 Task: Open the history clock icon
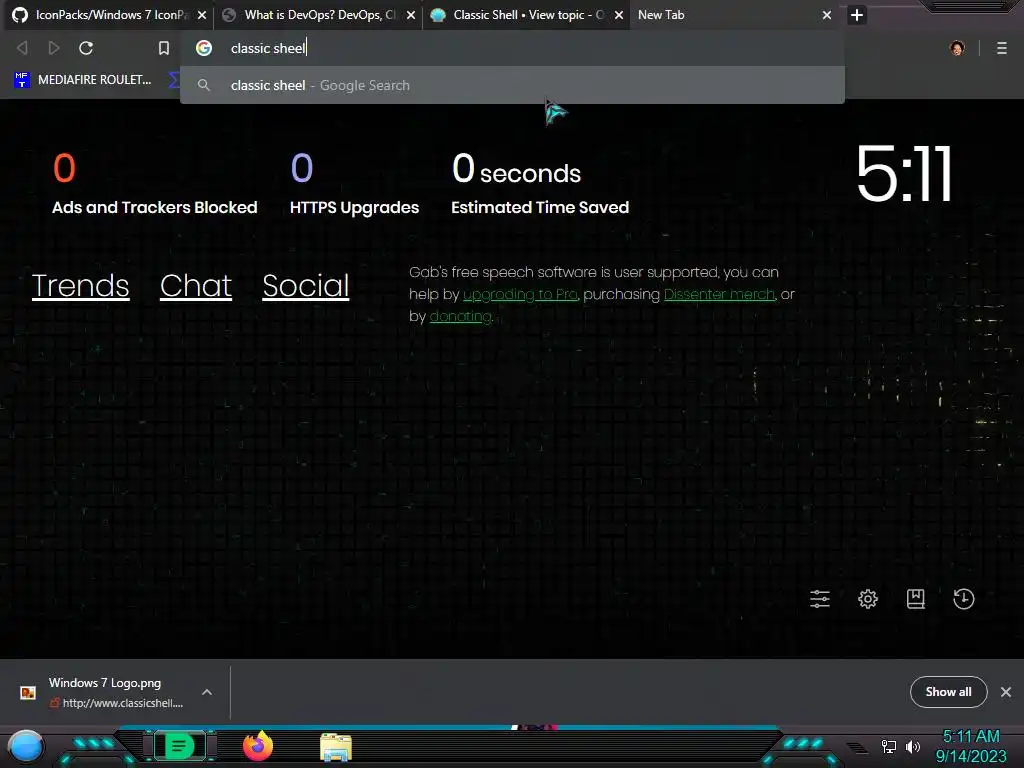click(964, 599)
